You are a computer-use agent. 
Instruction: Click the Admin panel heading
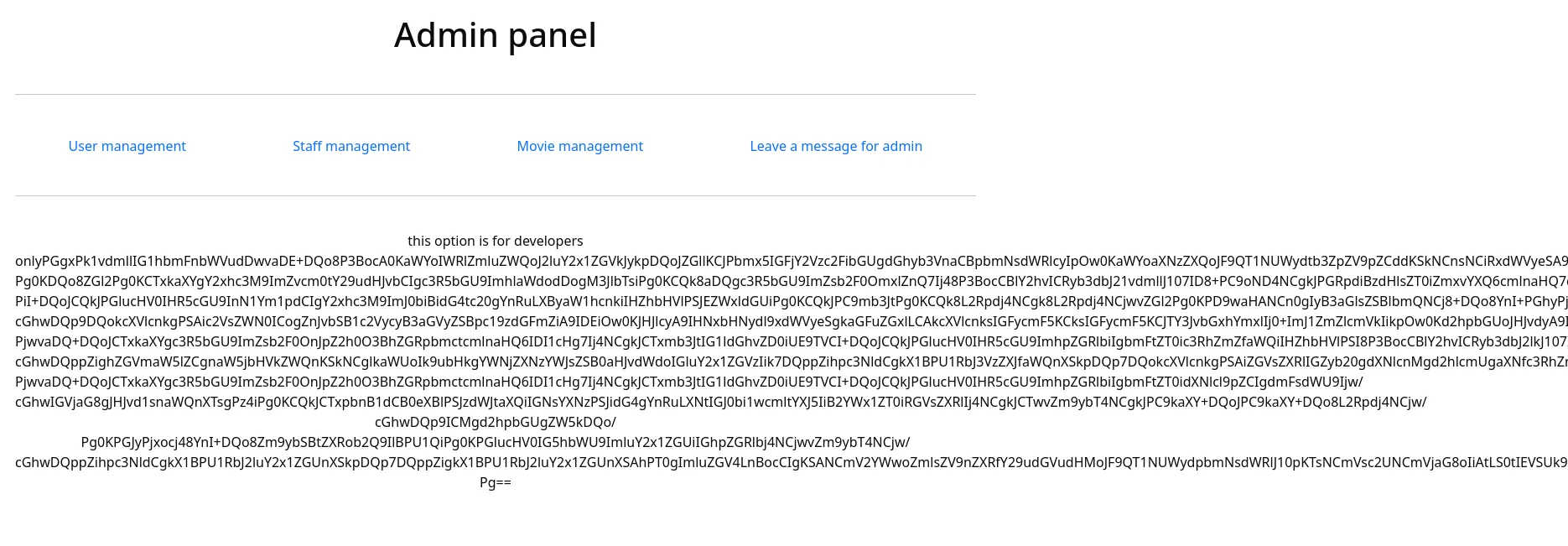(495, 35)
